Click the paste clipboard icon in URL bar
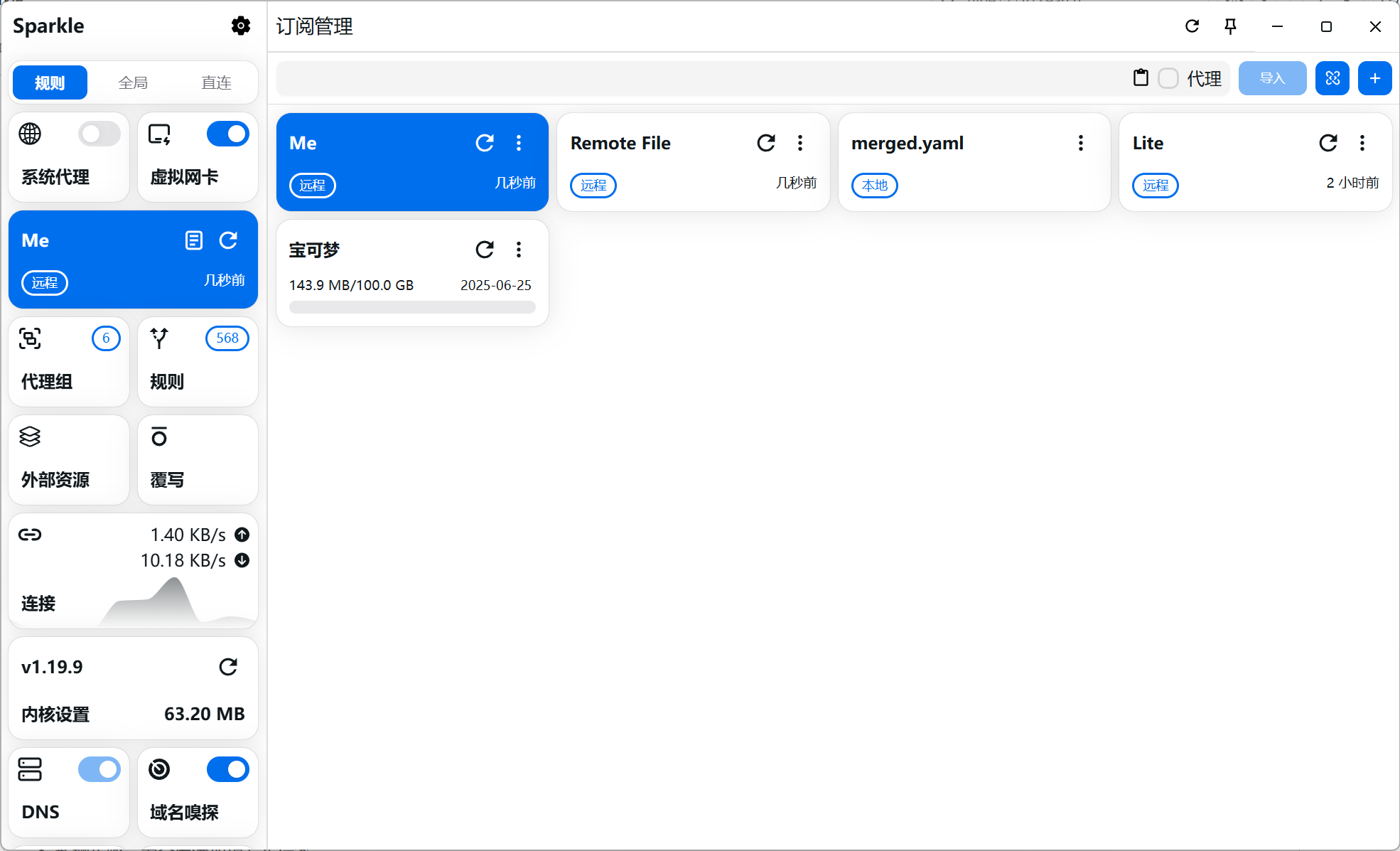The image size is (1400, 851). (1141, 77)
